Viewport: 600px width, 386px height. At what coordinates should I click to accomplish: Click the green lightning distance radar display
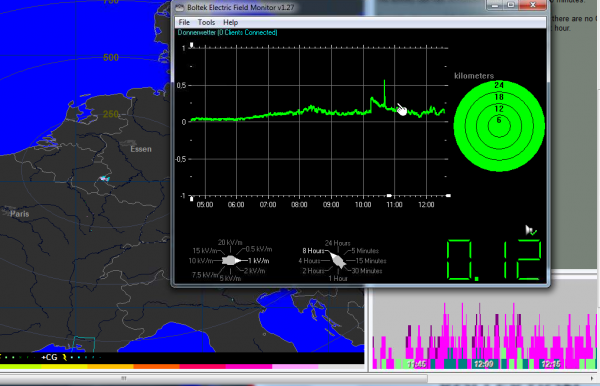pos(499,125)
